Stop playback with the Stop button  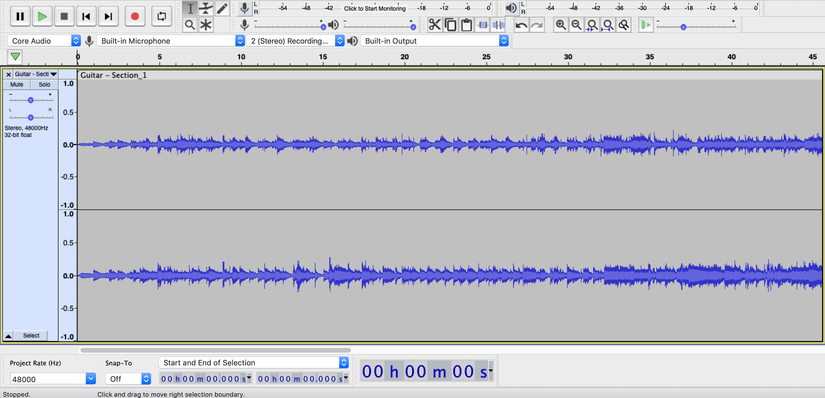(64, 16)
